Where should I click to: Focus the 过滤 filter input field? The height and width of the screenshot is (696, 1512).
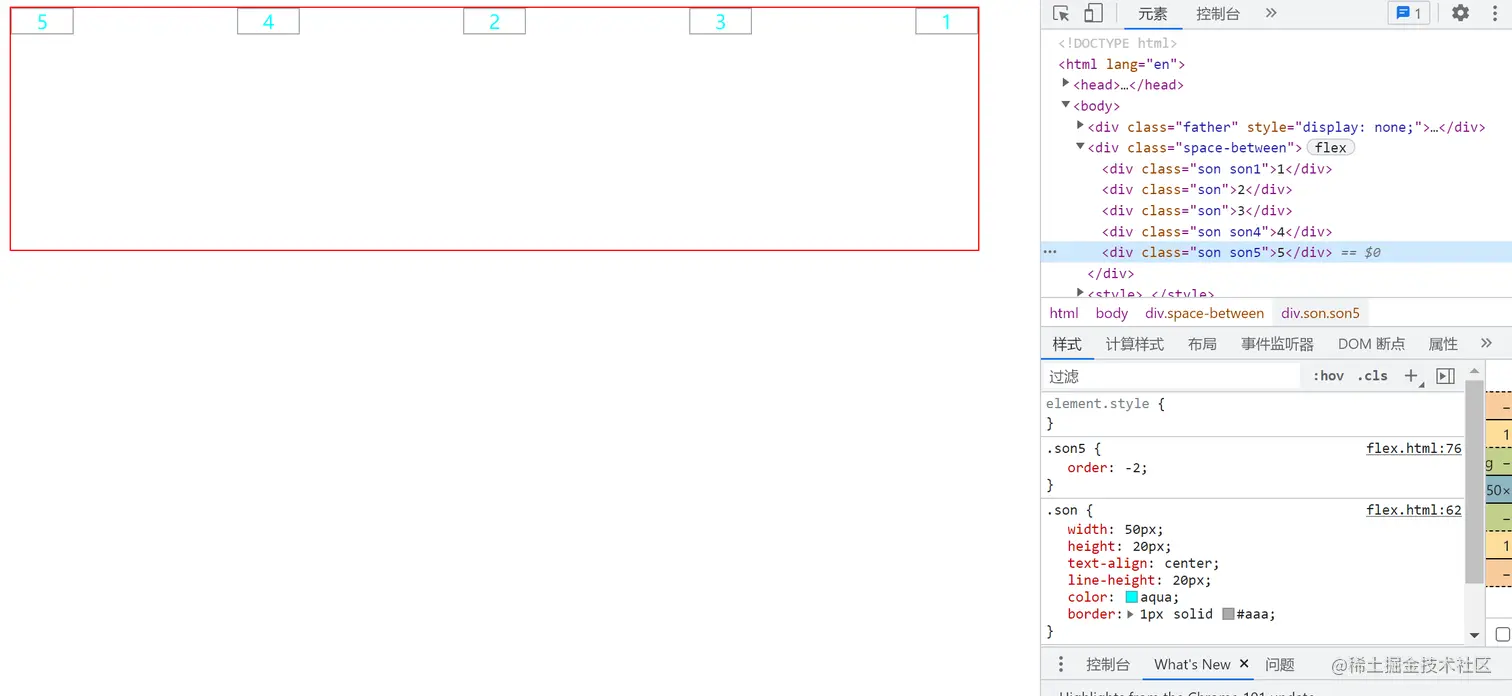click(x=1170, y=376)
